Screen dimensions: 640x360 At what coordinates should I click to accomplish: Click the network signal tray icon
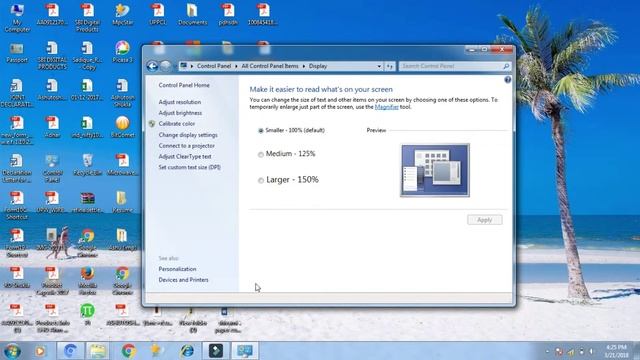571,351
